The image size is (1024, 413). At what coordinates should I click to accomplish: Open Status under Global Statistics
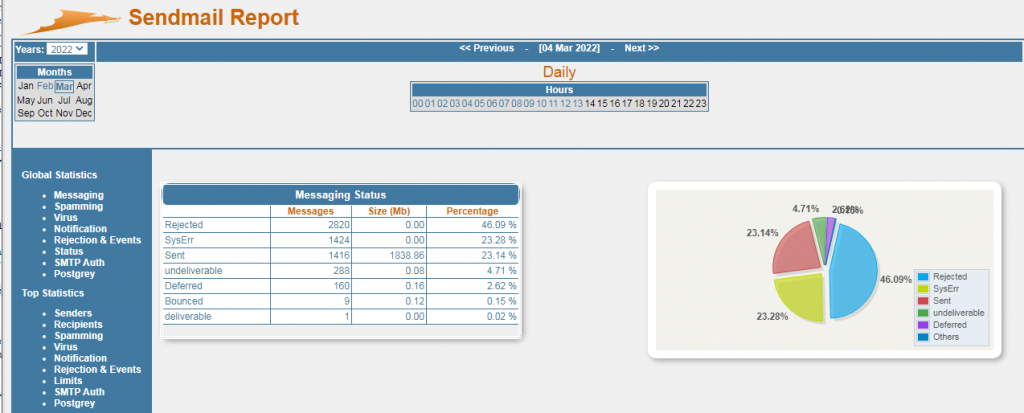[69, 251]
